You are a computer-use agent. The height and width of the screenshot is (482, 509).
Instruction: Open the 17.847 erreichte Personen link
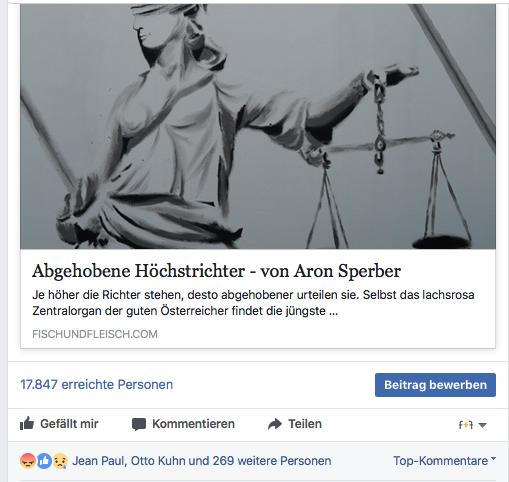[x=97, y=385]
